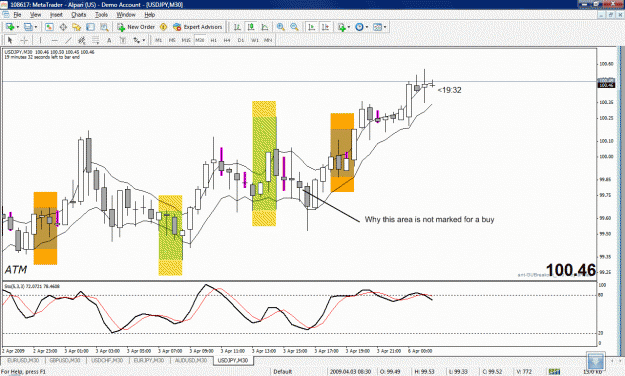625x376 pixels.
Task: Open the Indicators list icon
Action: 342,27
